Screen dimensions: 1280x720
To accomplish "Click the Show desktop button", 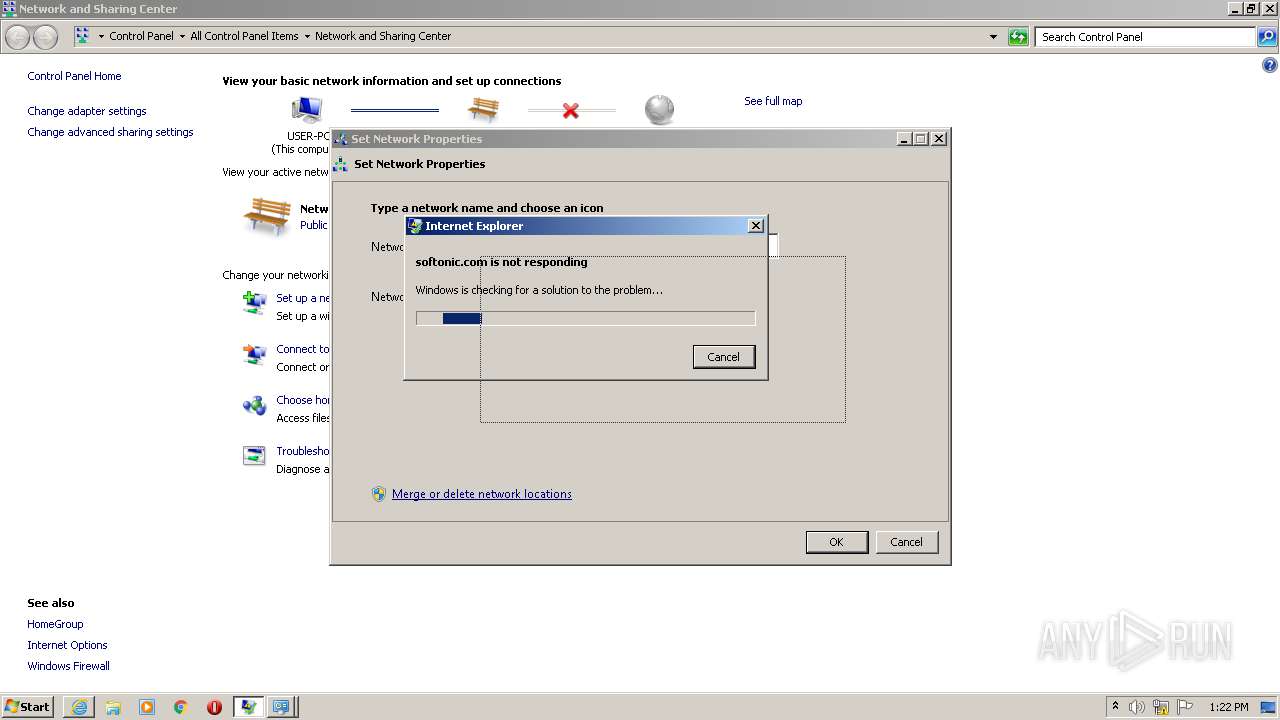I will pos(1270,707).
